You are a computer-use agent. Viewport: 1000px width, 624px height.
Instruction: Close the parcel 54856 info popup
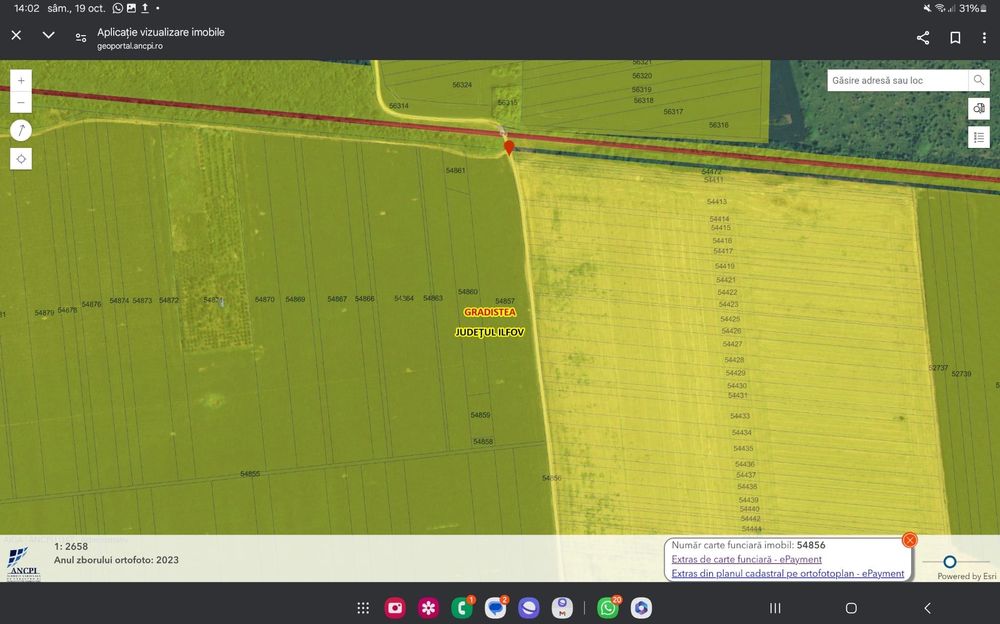[x=909, y=540]
